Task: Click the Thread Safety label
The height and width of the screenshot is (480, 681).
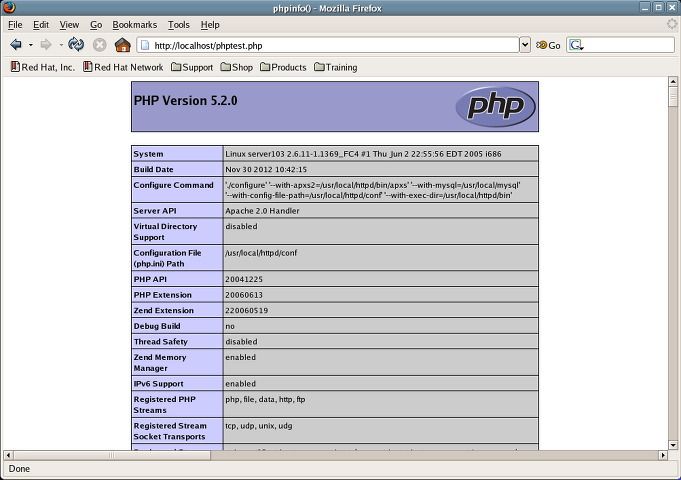Action: tap(160, 342)
